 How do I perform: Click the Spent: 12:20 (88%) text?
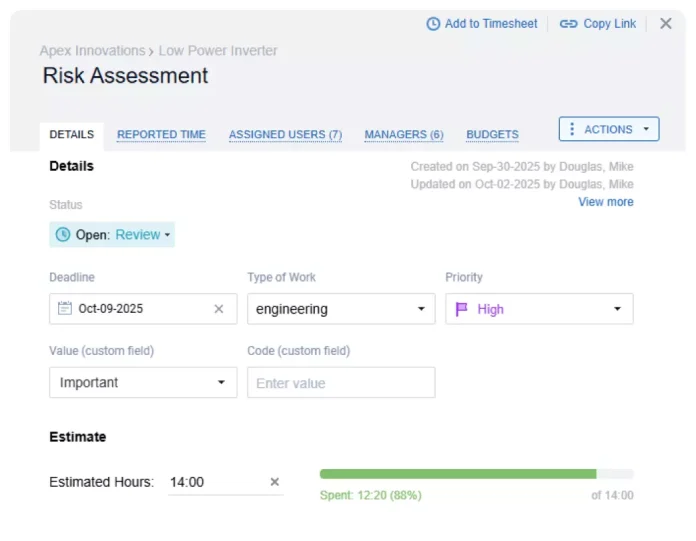tap(371, 495)
